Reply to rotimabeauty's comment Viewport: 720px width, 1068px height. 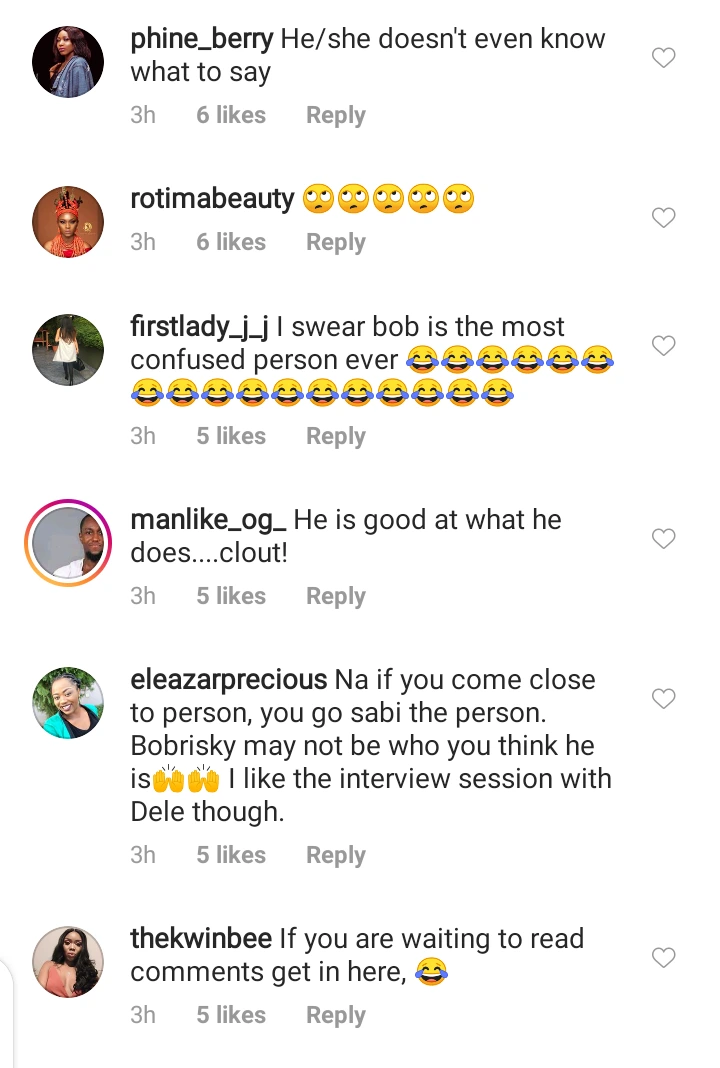(335, 242)
